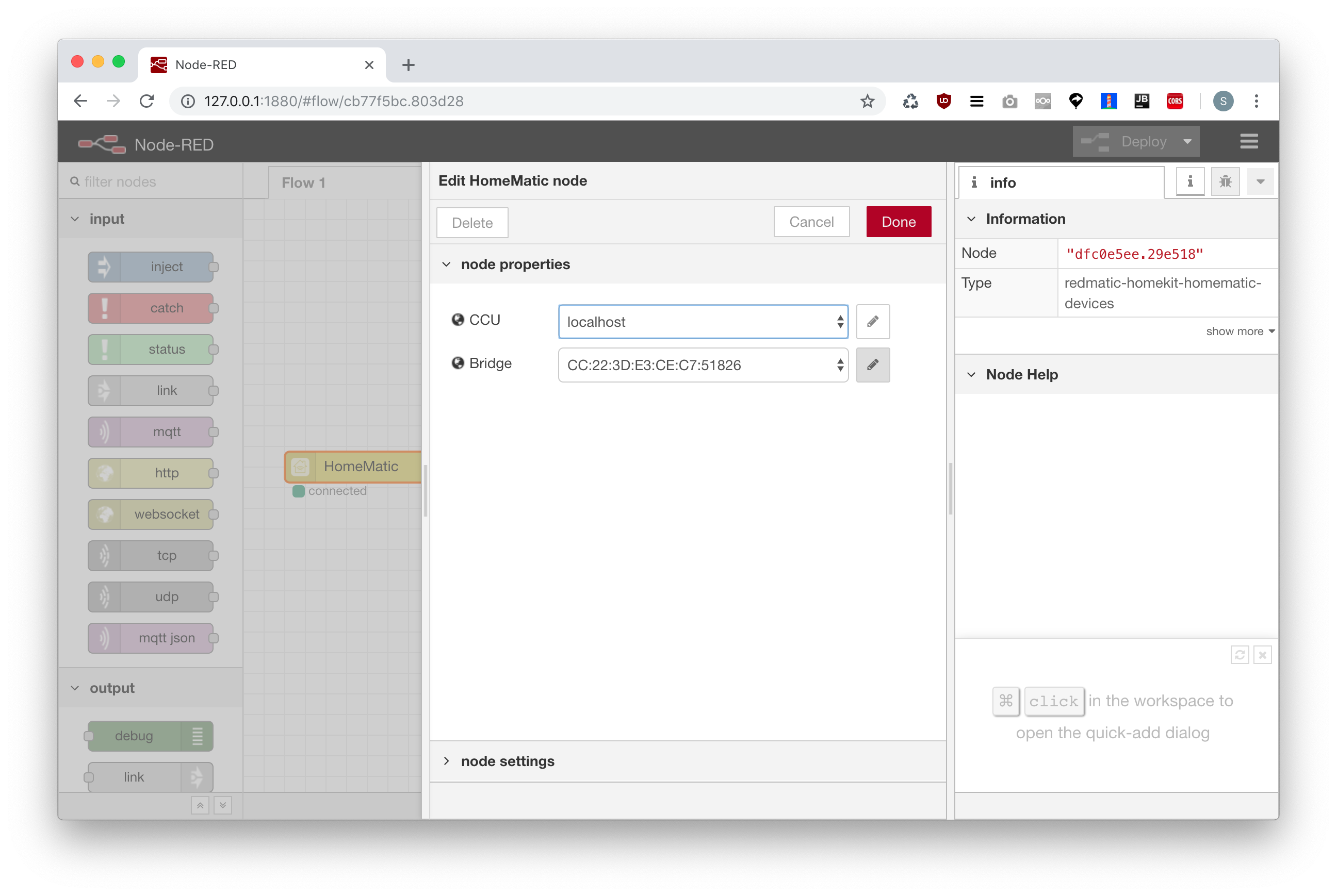Click the uBlock Origin extension icon
The width and height of the screenshot is (1337, 896).
point(943,101)
